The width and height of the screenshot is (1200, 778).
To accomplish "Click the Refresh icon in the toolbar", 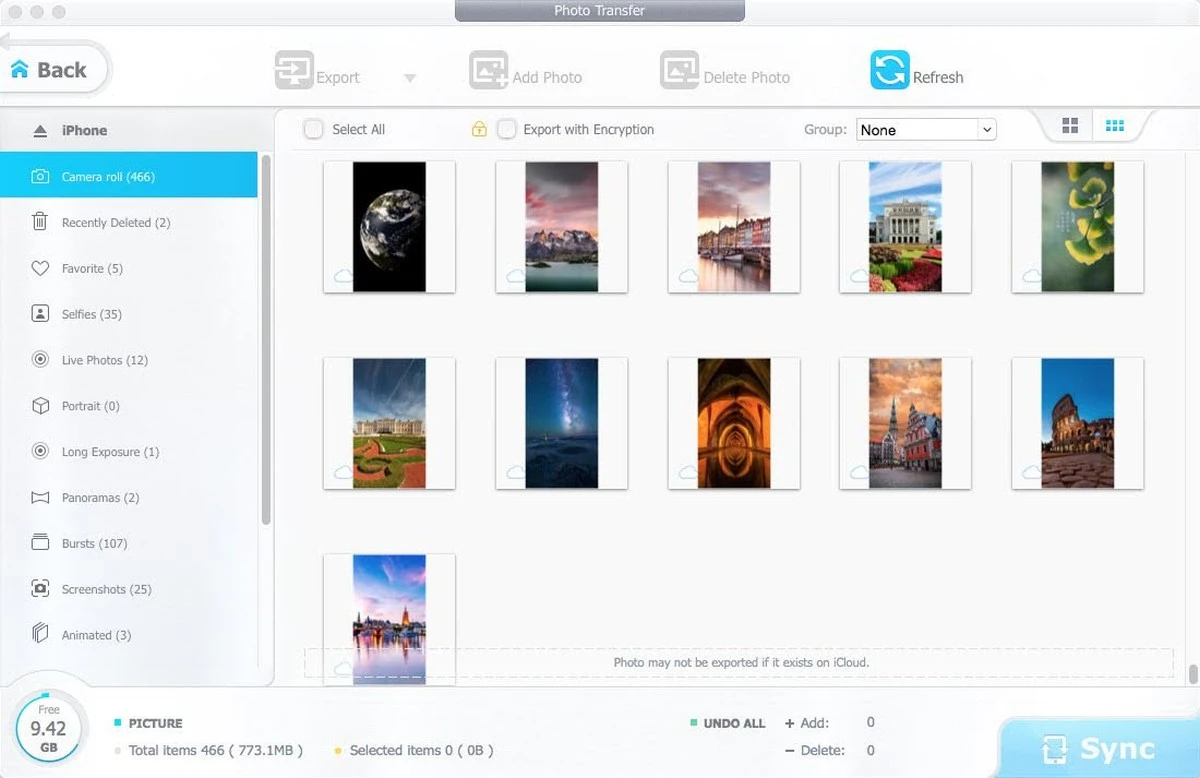I will point(889,70).
